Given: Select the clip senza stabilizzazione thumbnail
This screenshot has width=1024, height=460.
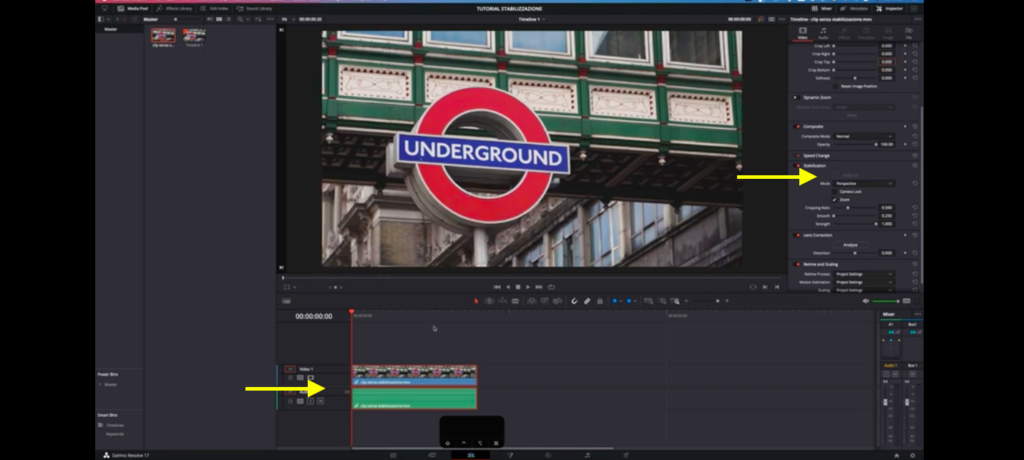Looking at the screenshot, I should pos(163,37).
